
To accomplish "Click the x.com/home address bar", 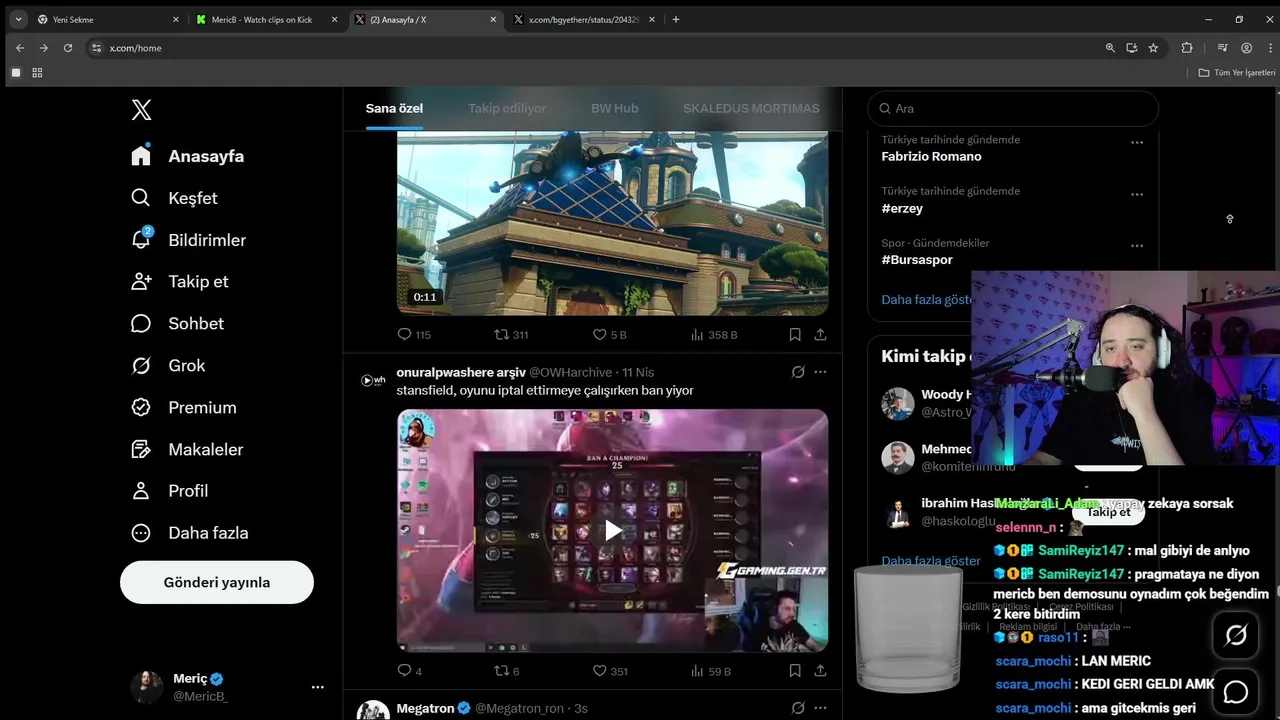I will click(590, 48).
